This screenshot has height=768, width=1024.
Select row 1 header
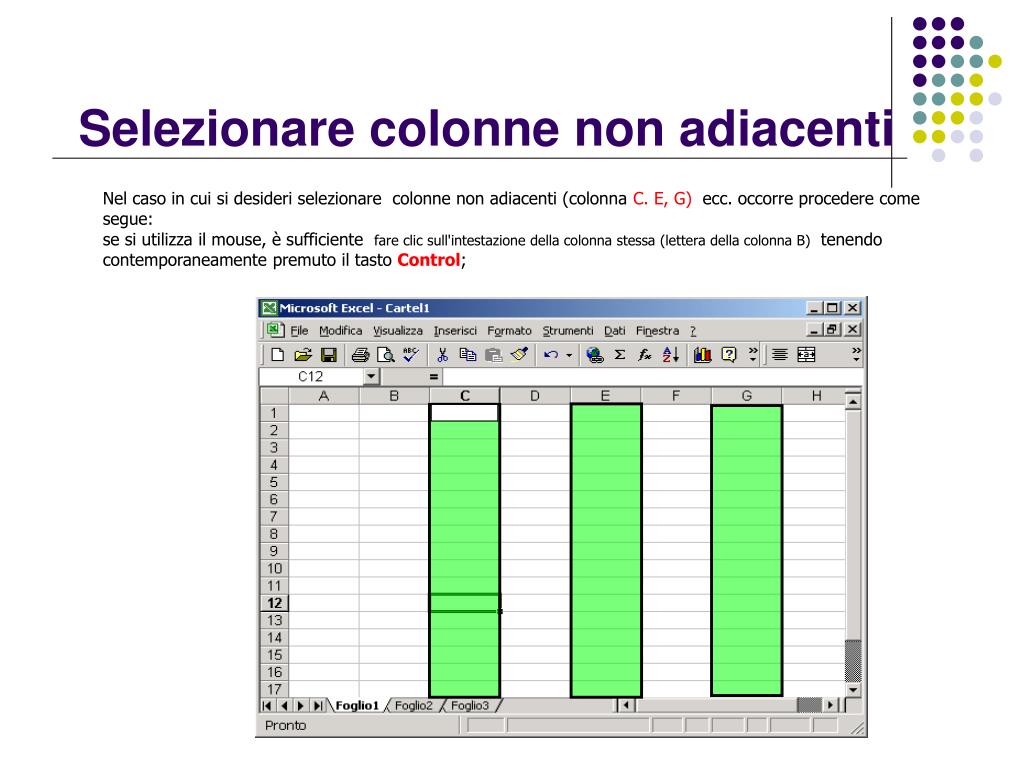[274, 413]
